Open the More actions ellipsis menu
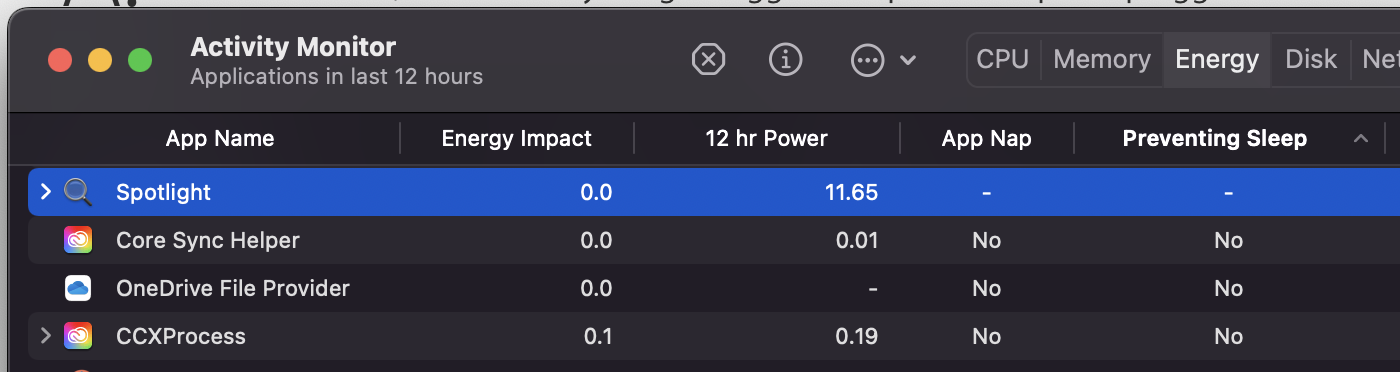This screenshot has width=1400, height=372. pos(867,60)
